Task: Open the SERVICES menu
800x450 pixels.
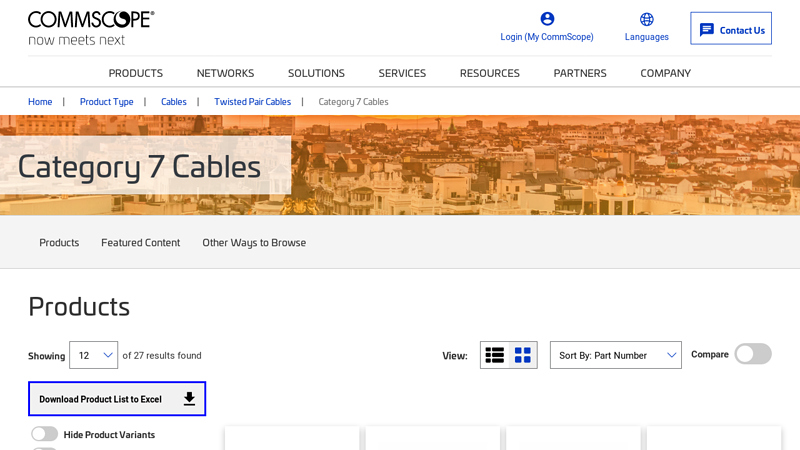Action: pyautogui.click(x=402, y=73)
